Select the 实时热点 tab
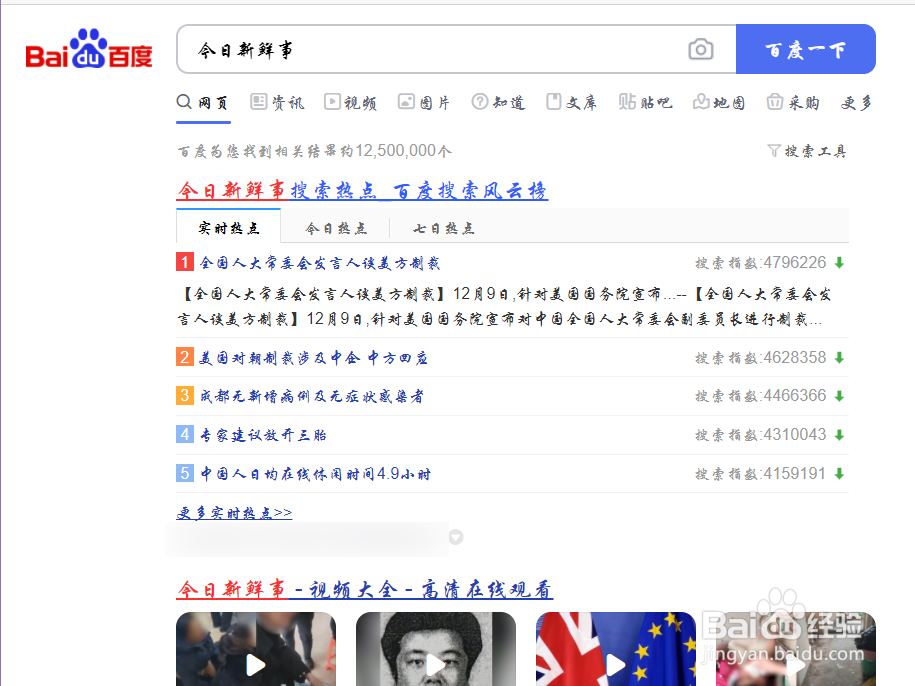The width and height of the screenshot is (915, 686). (x=229, y=228)
